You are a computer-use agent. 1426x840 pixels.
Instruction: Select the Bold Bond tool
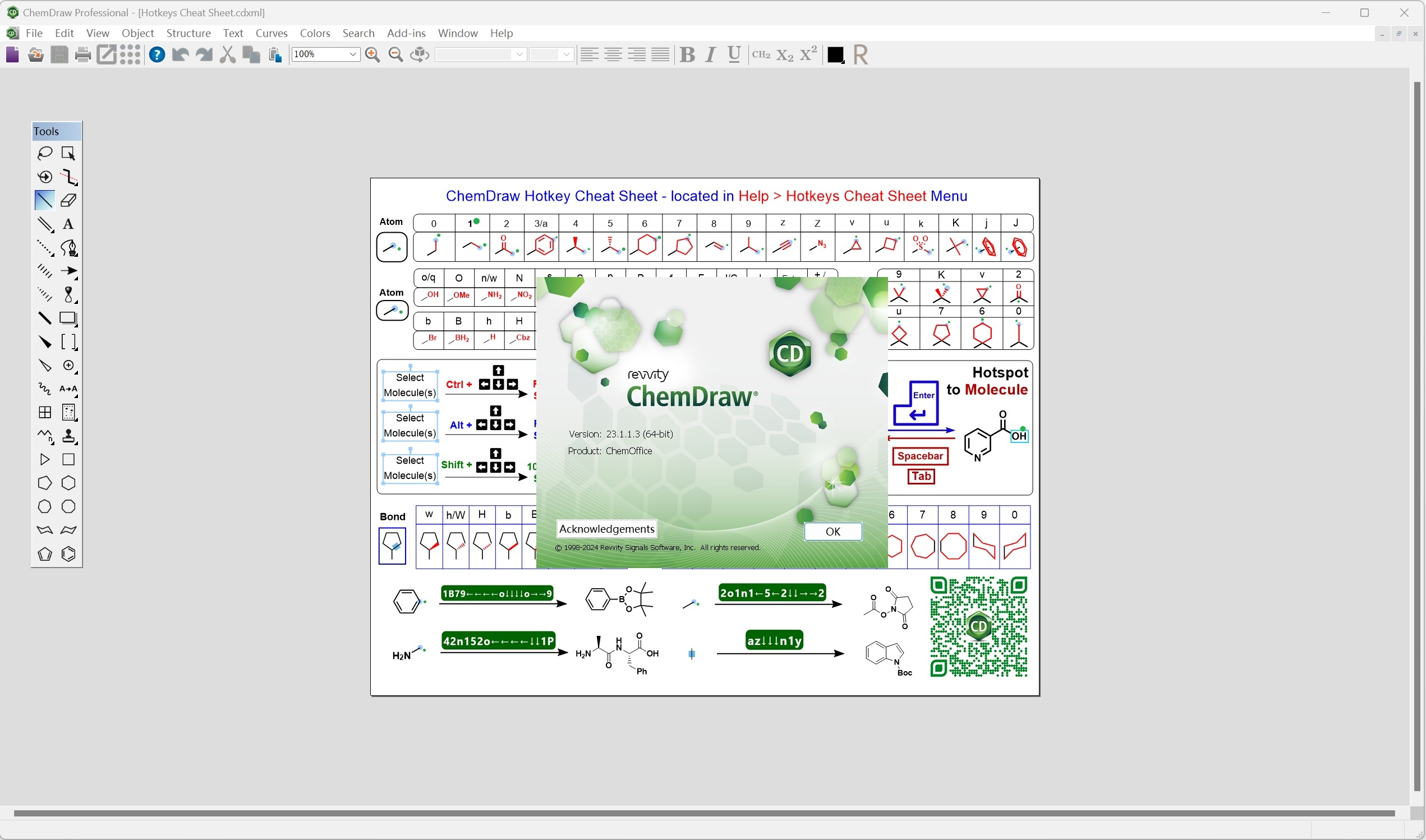45,318
